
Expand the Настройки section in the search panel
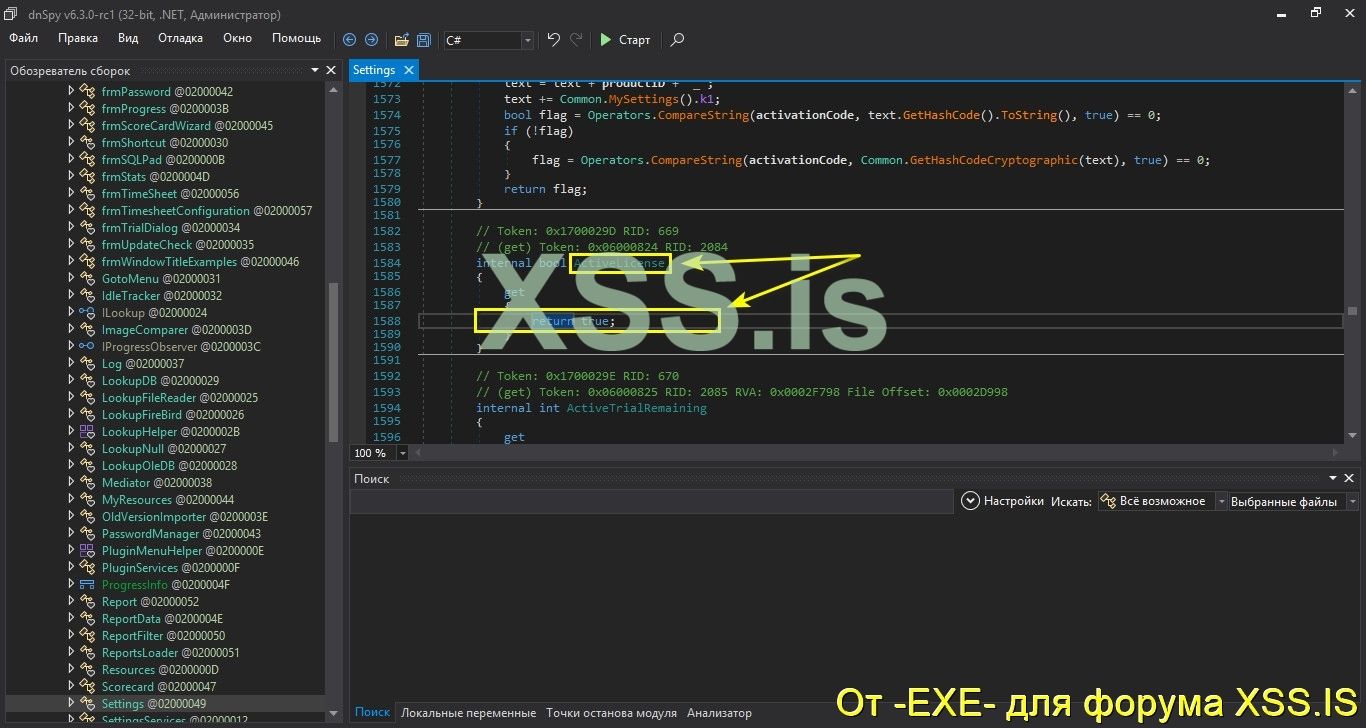[x=970, y=501]
